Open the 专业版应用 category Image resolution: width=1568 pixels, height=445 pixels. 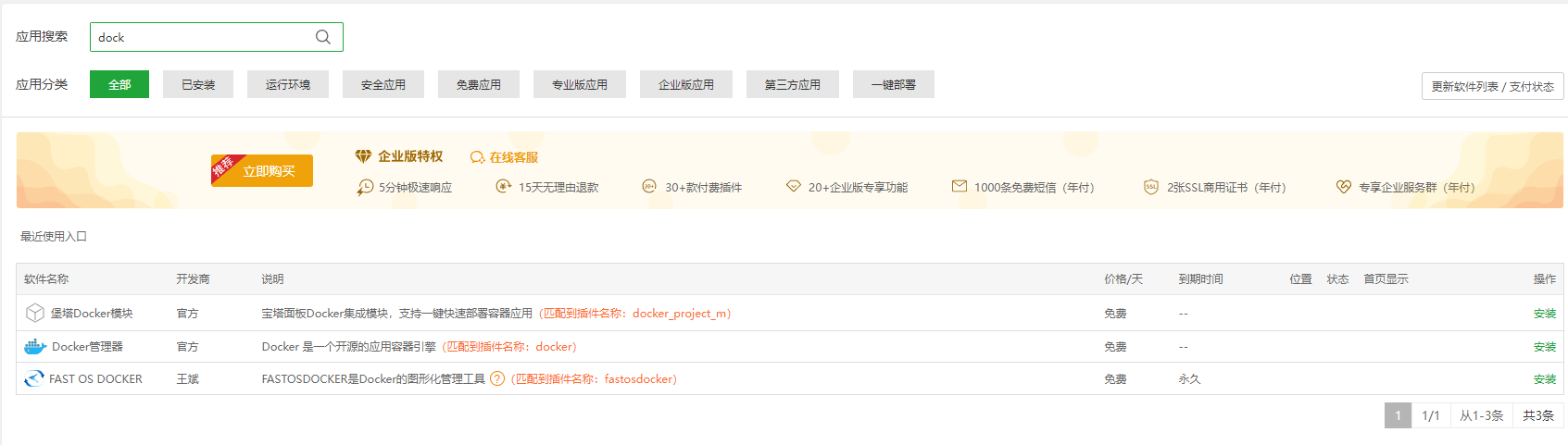pos(580,84)
